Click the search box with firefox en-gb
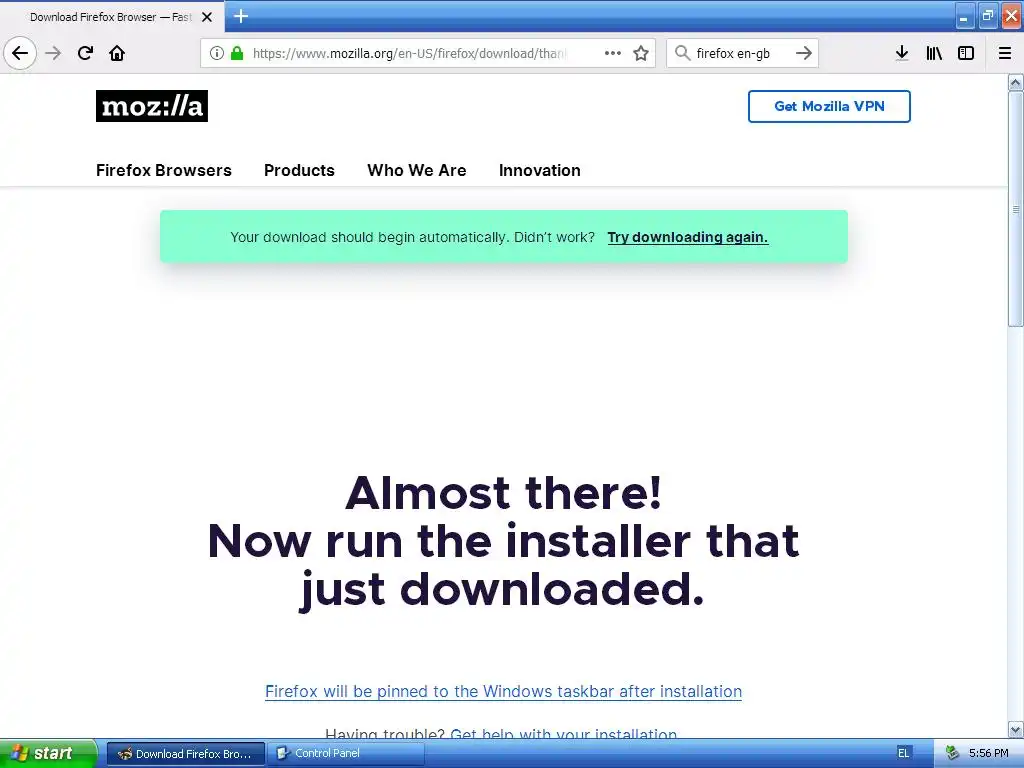The width and height of the screenshot is (1024, 768). (742, 53)
